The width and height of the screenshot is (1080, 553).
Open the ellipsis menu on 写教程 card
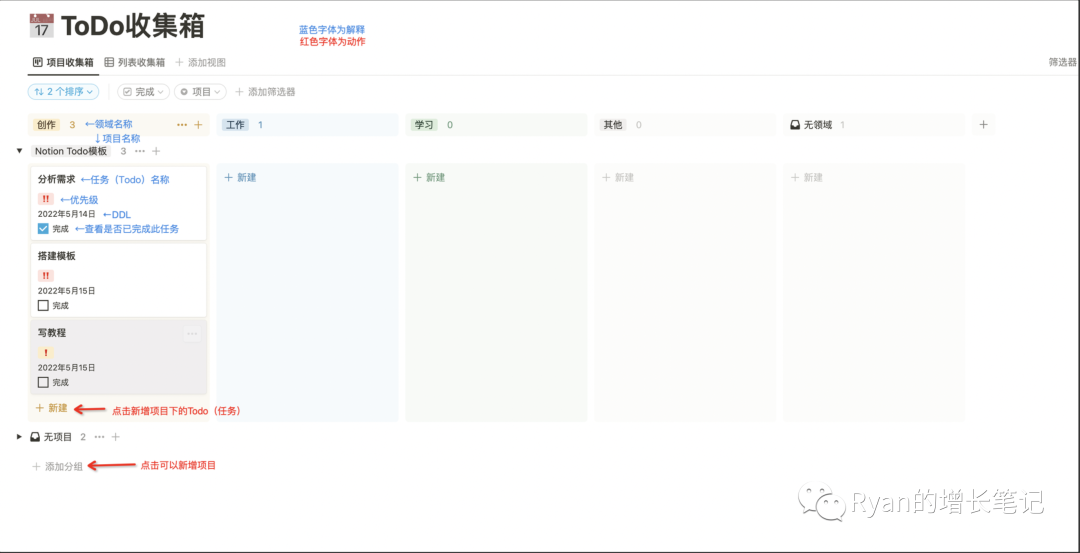(x=192, y=334)
